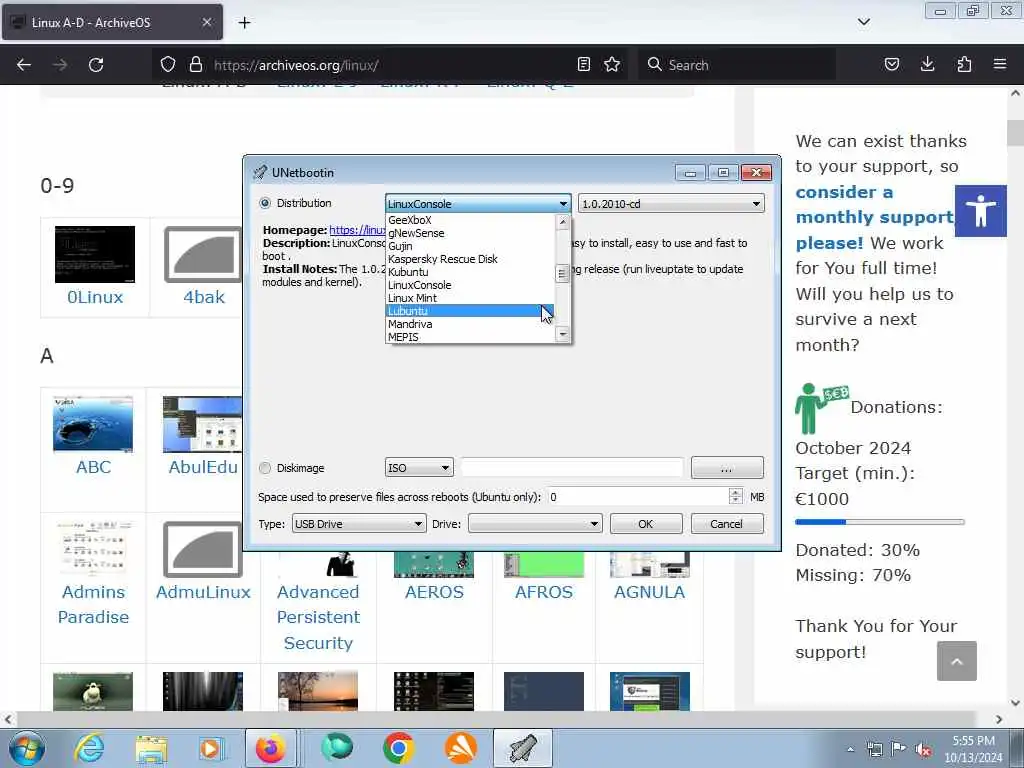Screen dimensions: 1024x768
Task: Click the shield tracking protection icon
Action: click(x=168, y=65)
